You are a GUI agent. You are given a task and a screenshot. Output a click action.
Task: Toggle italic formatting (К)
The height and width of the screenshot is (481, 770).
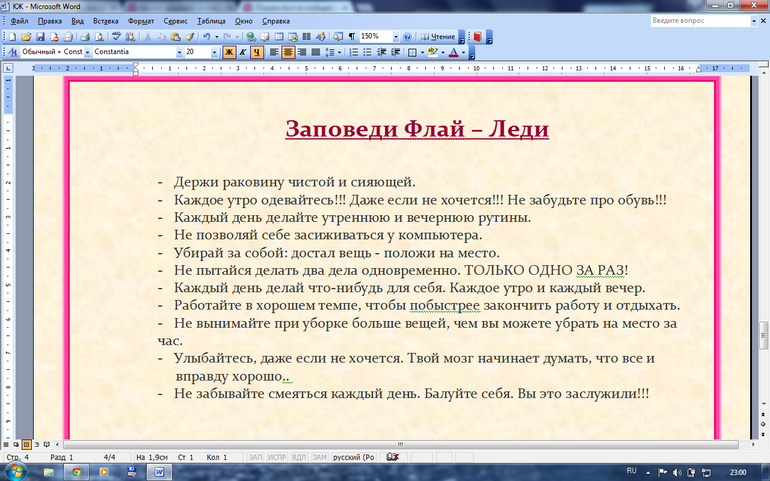point(243,52)
